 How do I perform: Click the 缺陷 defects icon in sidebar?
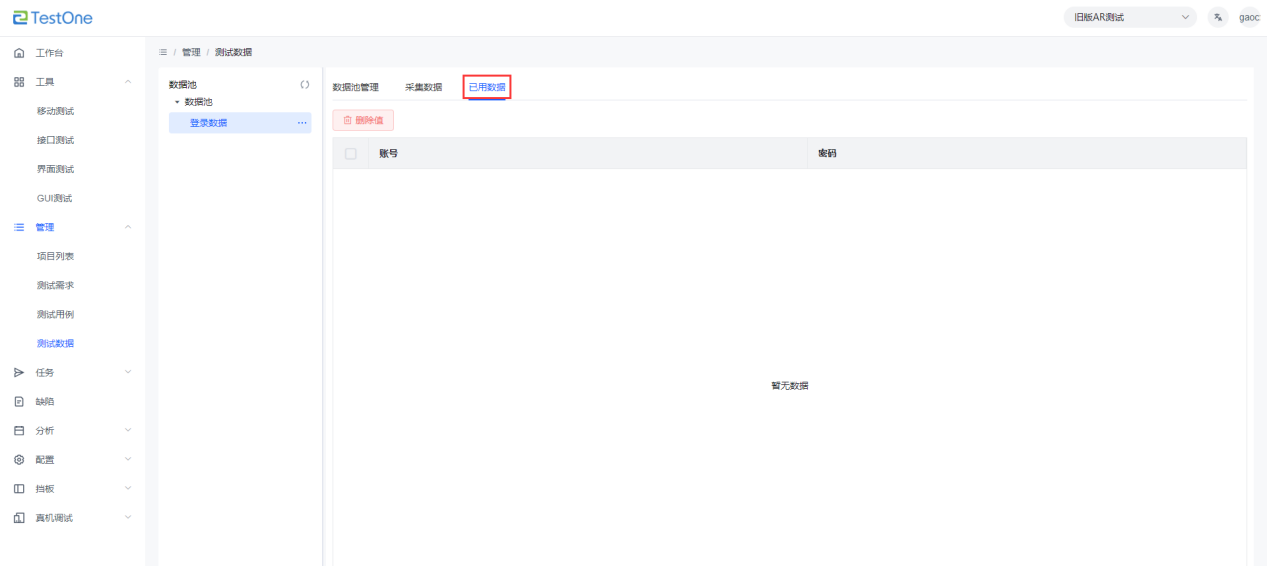tap(19, 402)
